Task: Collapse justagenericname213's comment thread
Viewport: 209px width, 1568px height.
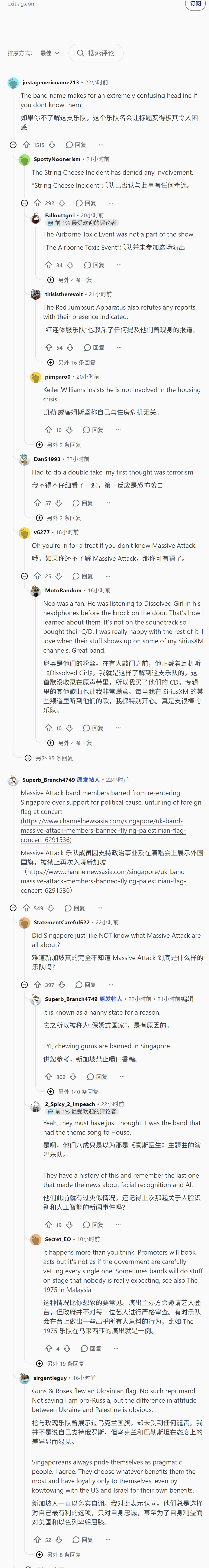Action: [13, 145]
